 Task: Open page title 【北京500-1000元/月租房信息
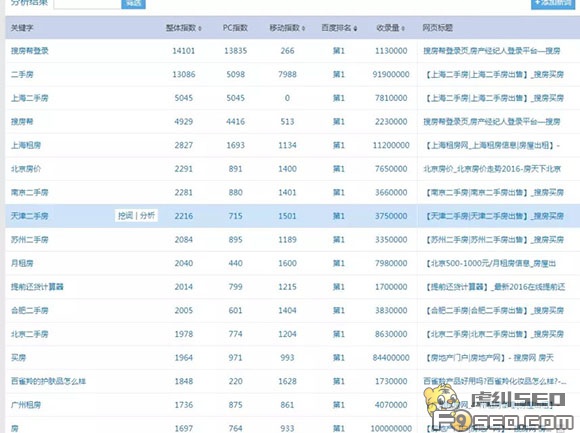(x=490, y=263)
